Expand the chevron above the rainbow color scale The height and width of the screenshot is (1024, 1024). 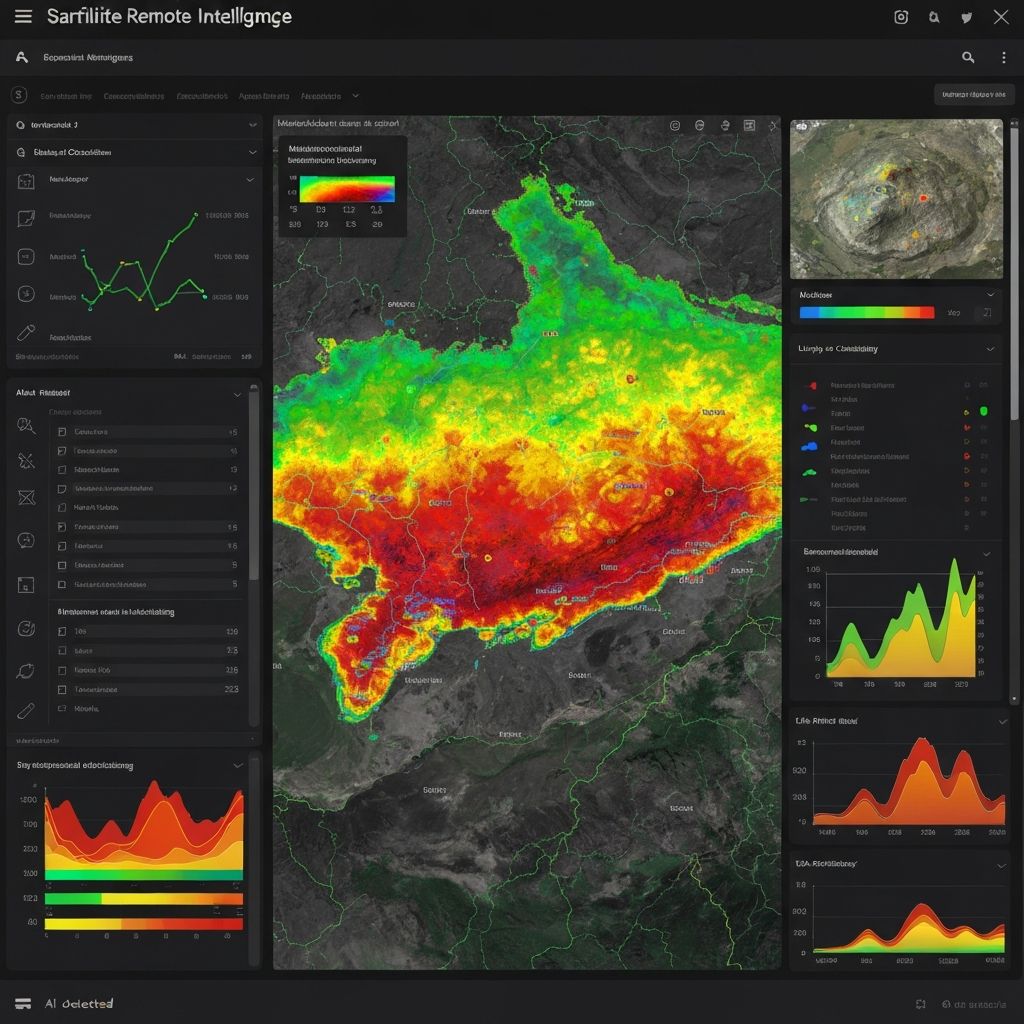[991, 295]
